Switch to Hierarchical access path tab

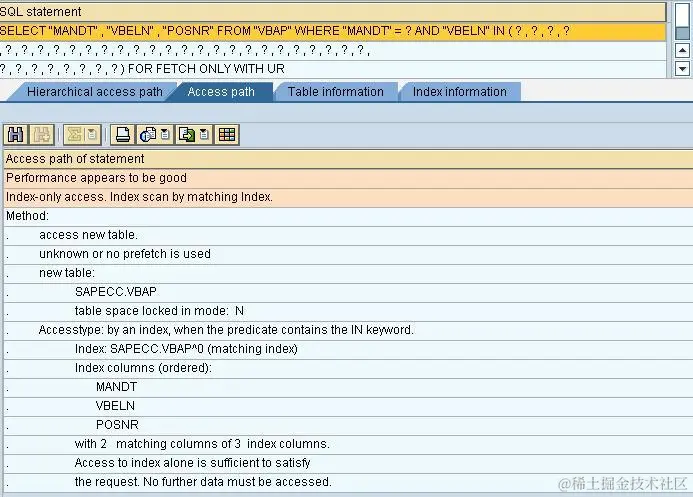click(94, 92)
